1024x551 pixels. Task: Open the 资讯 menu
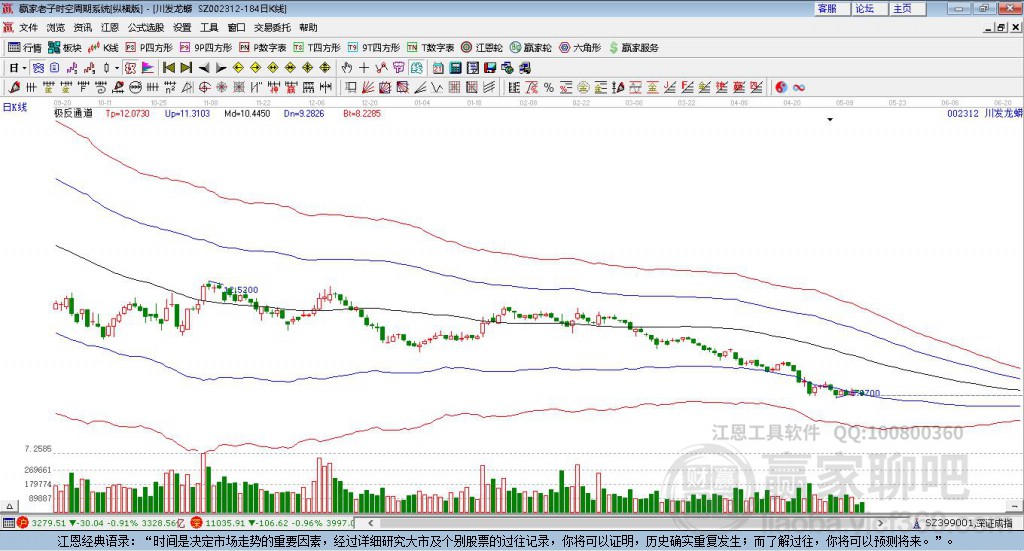pos(82,27)
